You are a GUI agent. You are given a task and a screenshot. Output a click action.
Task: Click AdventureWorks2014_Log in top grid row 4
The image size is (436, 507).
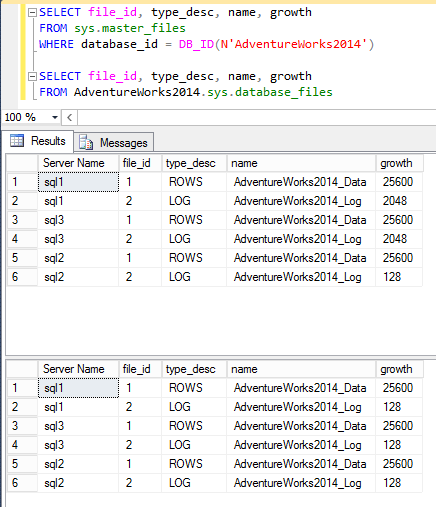301,239
